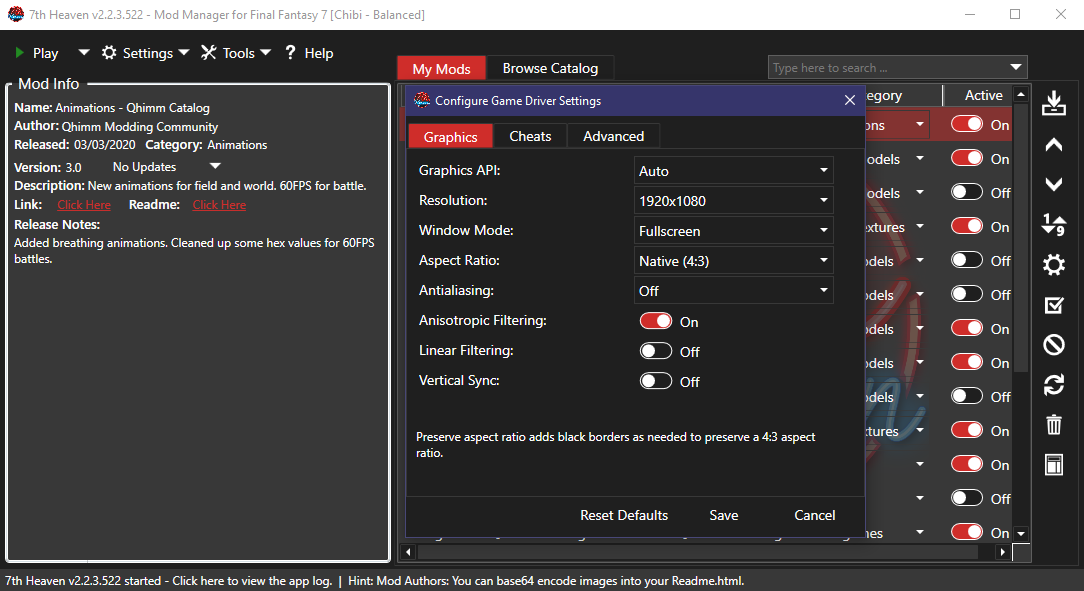Click mod name 'Animations - Qhimm Catalog'
The image size is (1084, 591).
(132, 108)
